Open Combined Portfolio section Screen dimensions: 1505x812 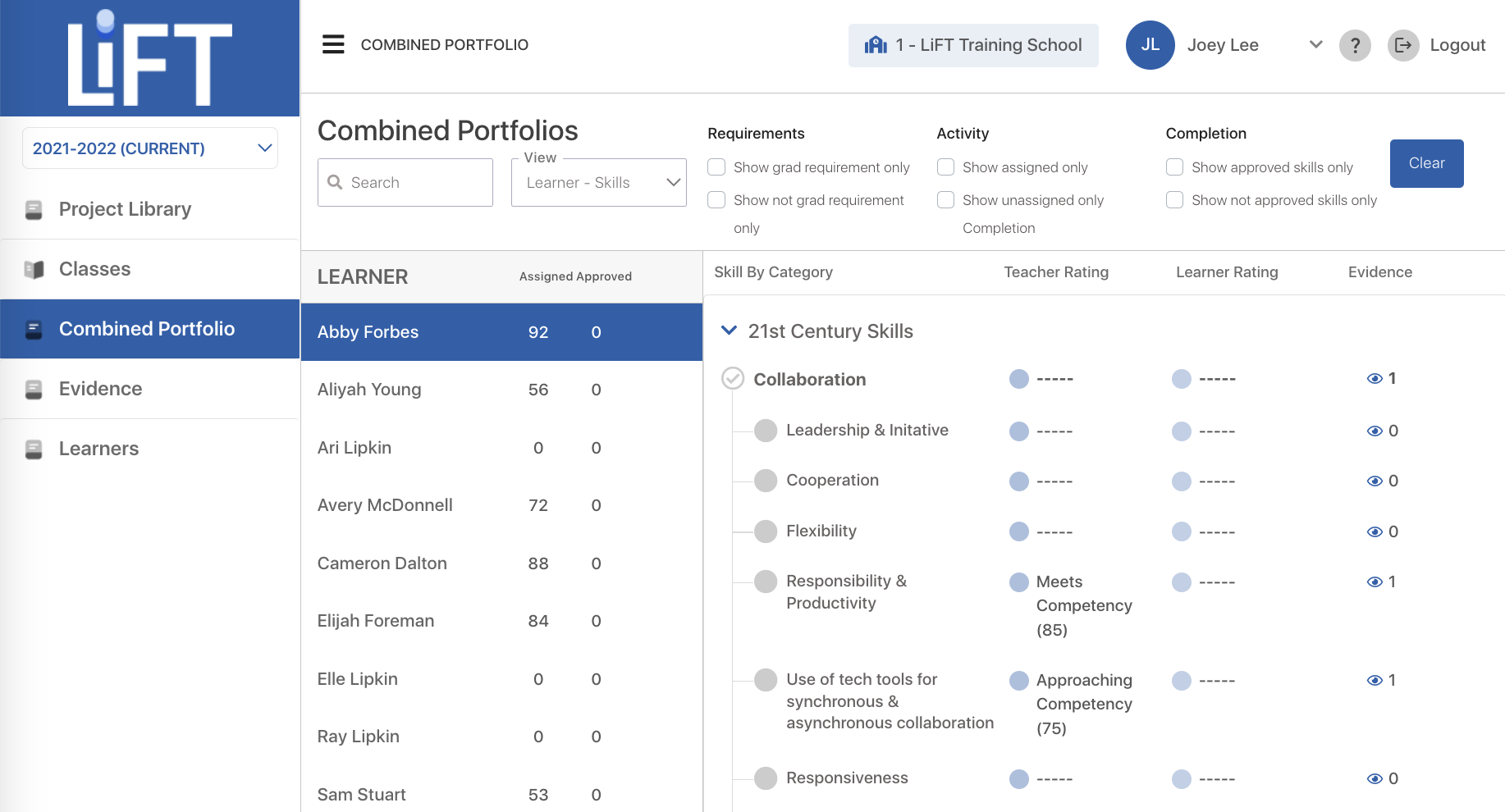150,329
